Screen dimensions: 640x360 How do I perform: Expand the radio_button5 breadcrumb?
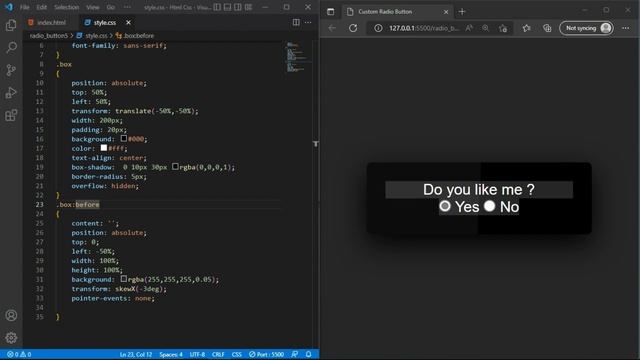tap(49, 36)
